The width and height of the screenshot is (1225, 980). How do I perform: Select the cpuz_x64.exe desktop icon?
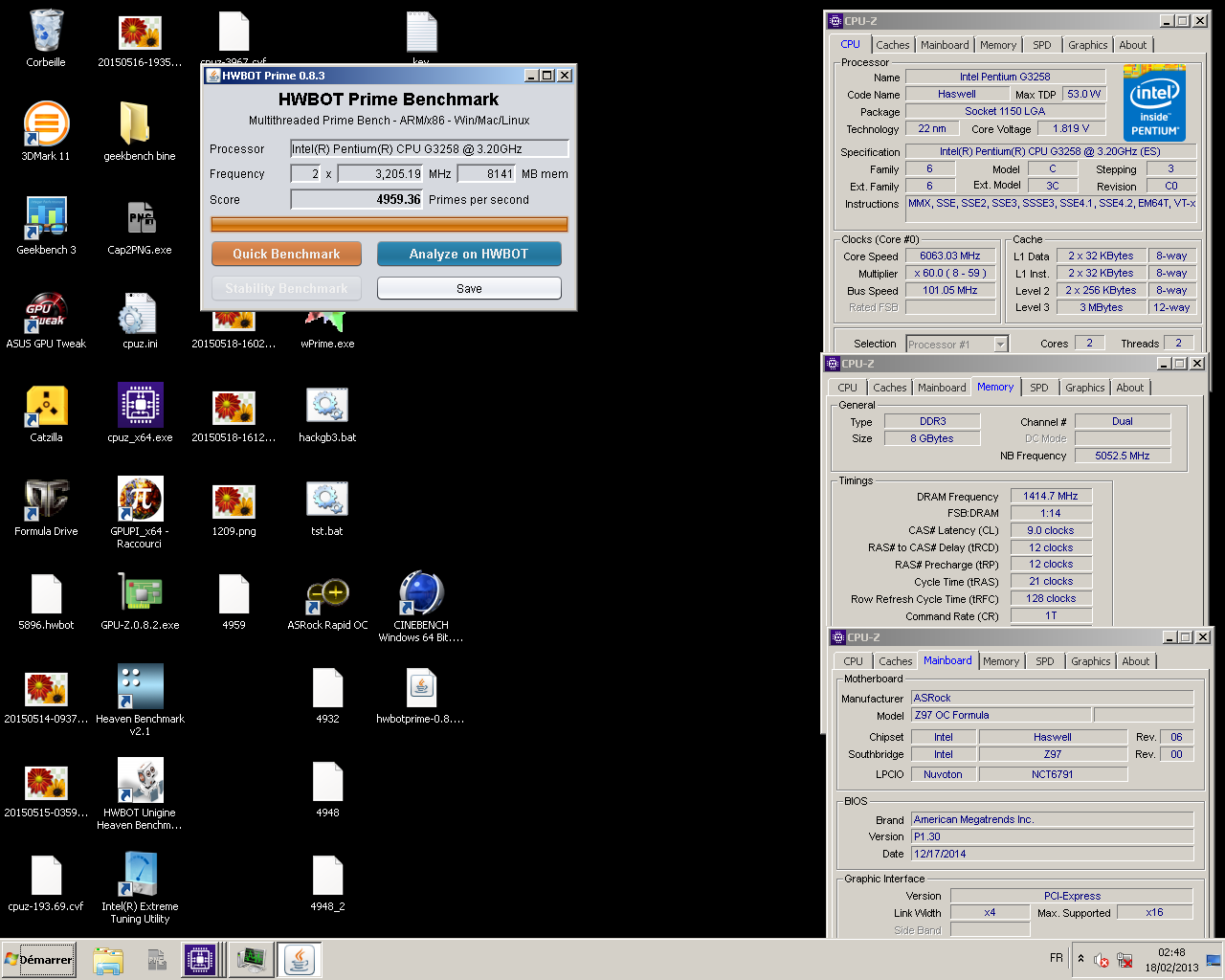[140, 413]
